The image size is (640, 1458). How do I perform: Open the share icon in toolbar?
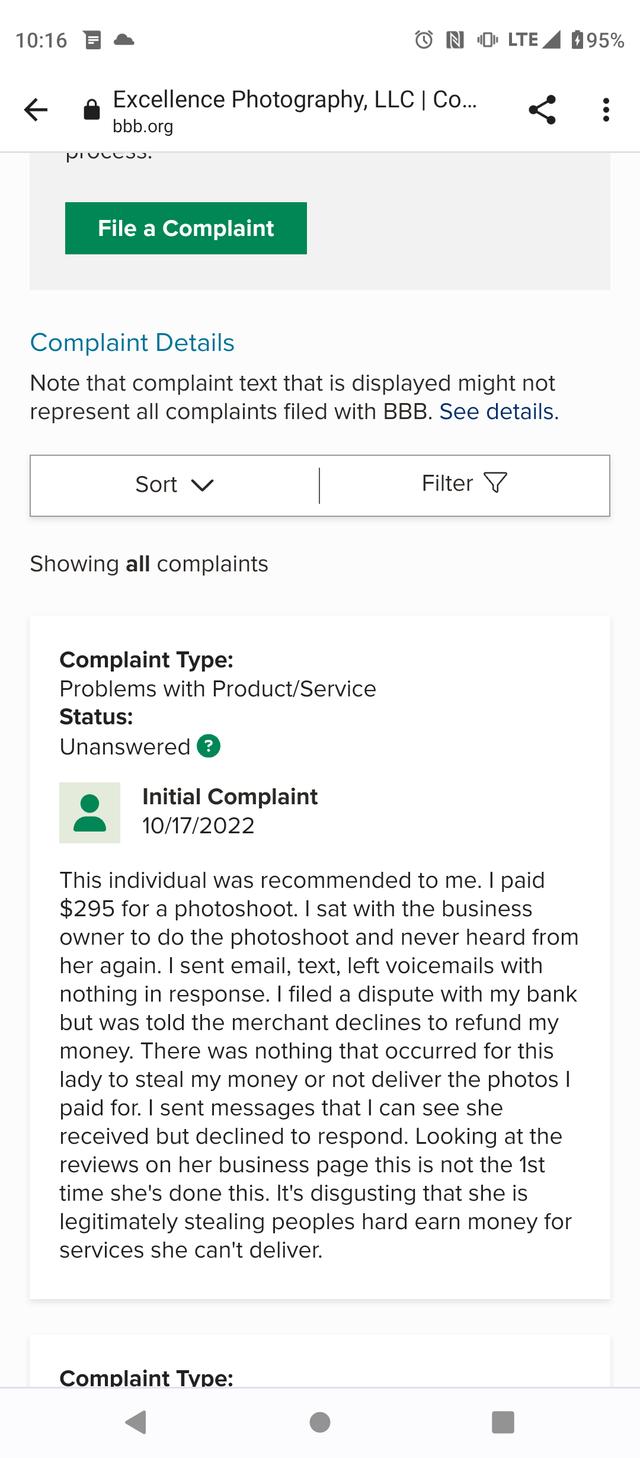542,110
